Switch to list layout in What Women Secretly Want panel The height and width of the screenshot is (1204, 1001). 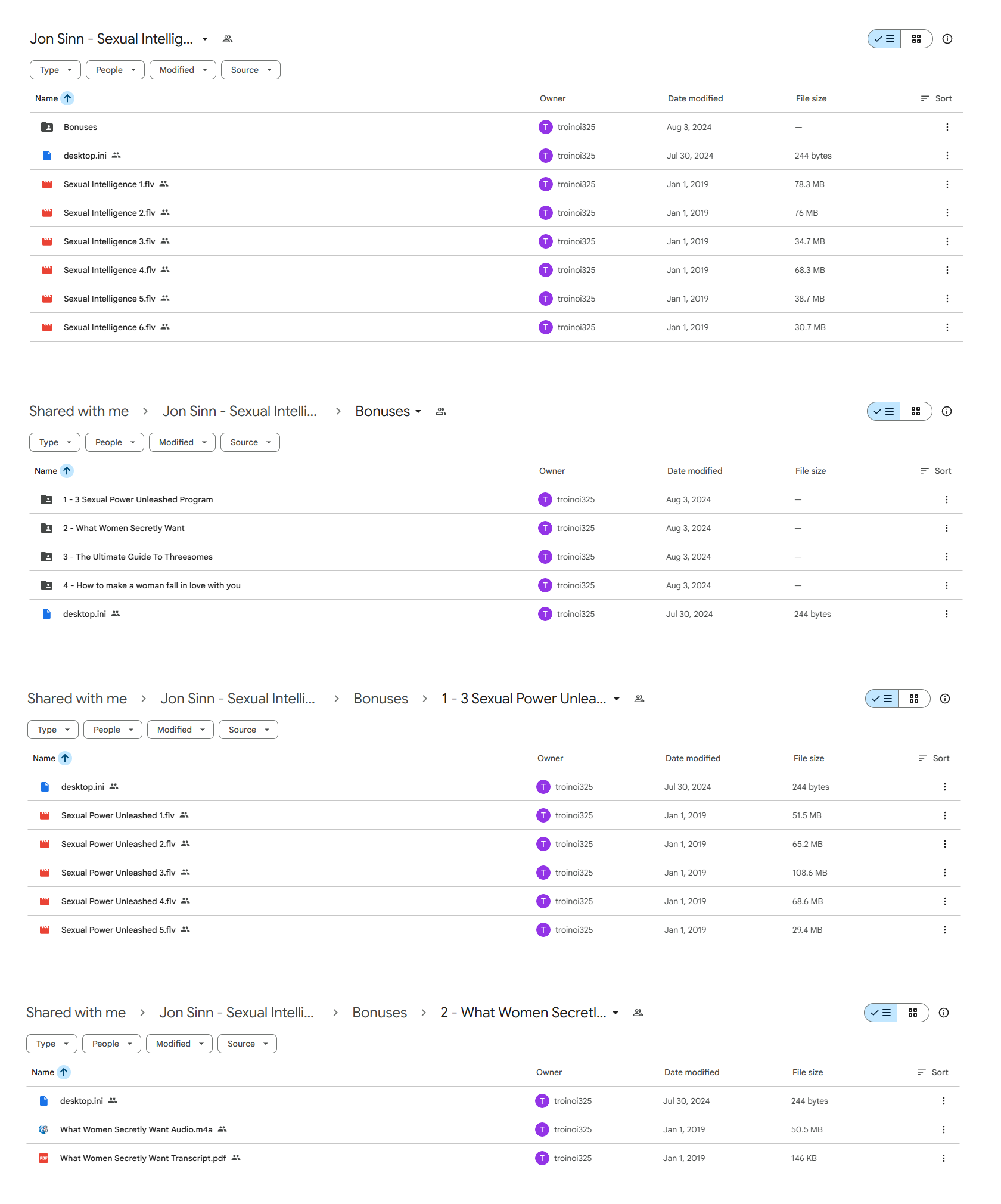pos(881,1013)
